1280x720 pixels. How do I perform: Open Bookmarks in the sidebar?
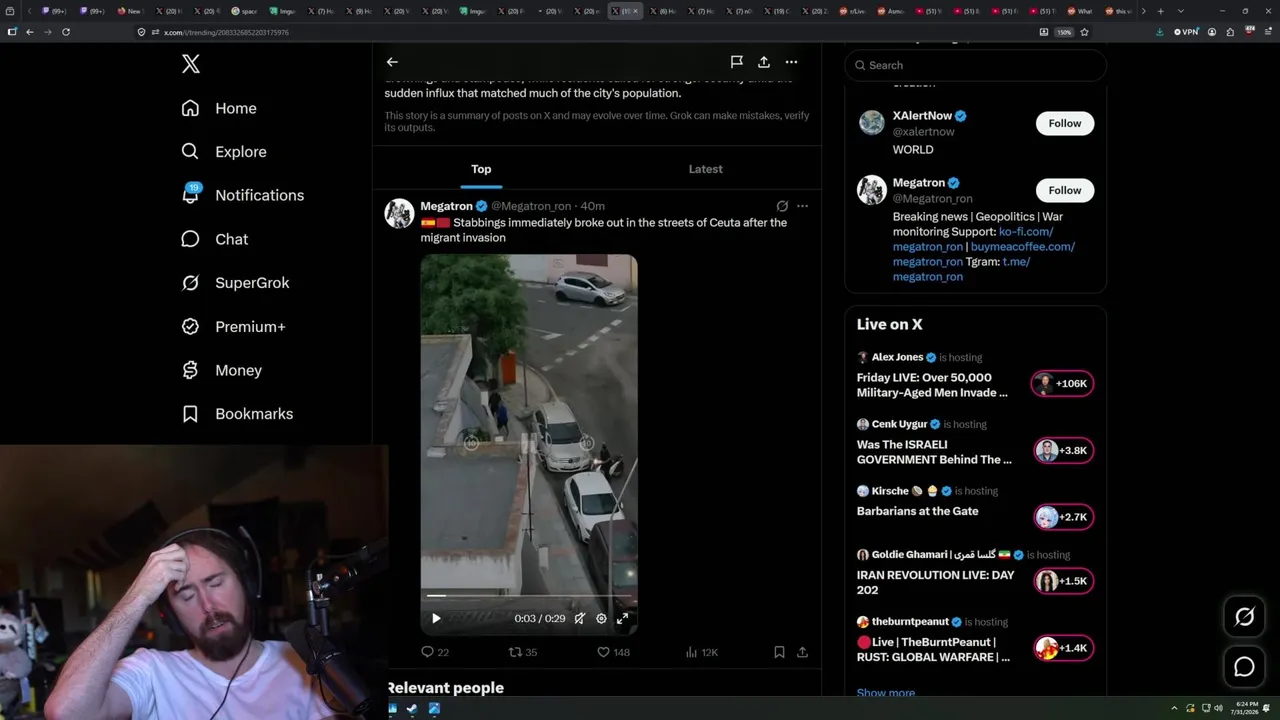tap(237, 414)
